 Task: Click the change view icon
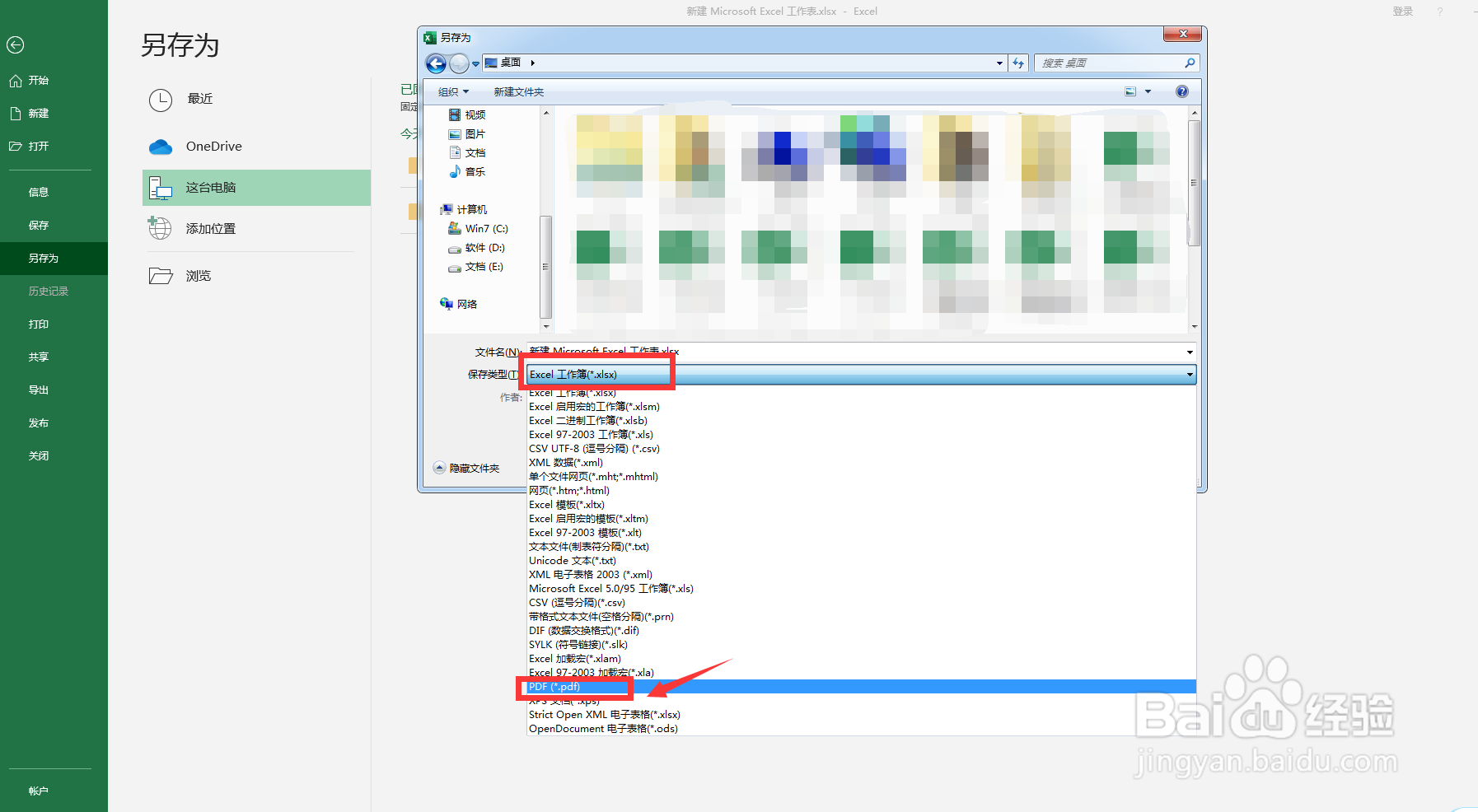coord(1130,91)
